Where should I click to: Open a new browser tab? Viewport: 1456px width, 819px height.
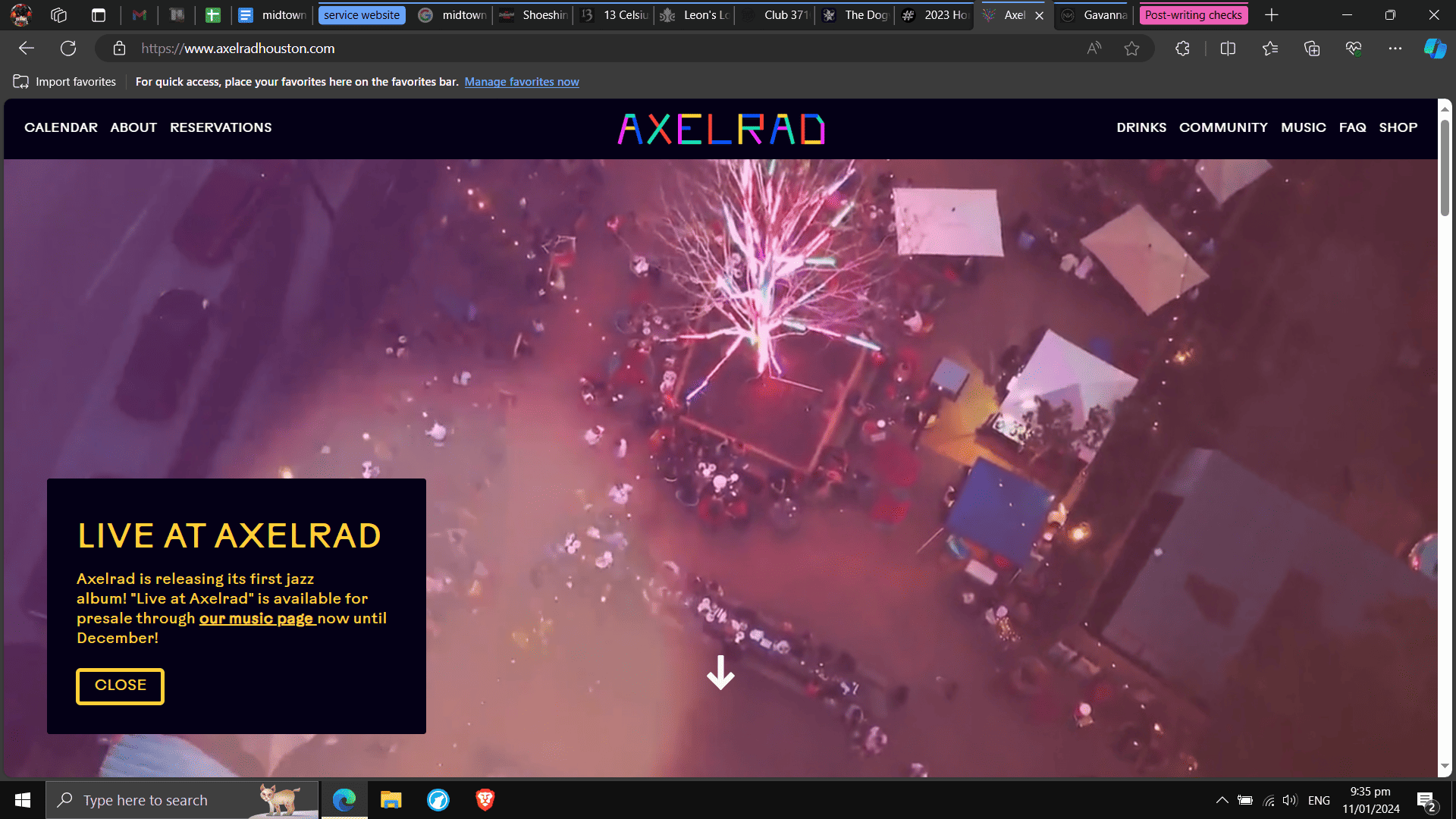1272,14
